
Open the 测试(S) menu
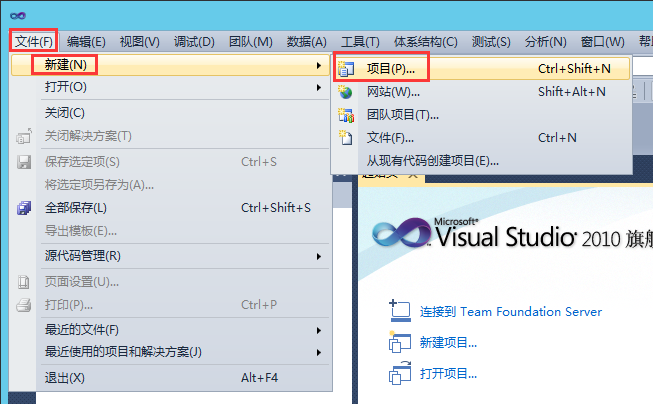point(491,42)
